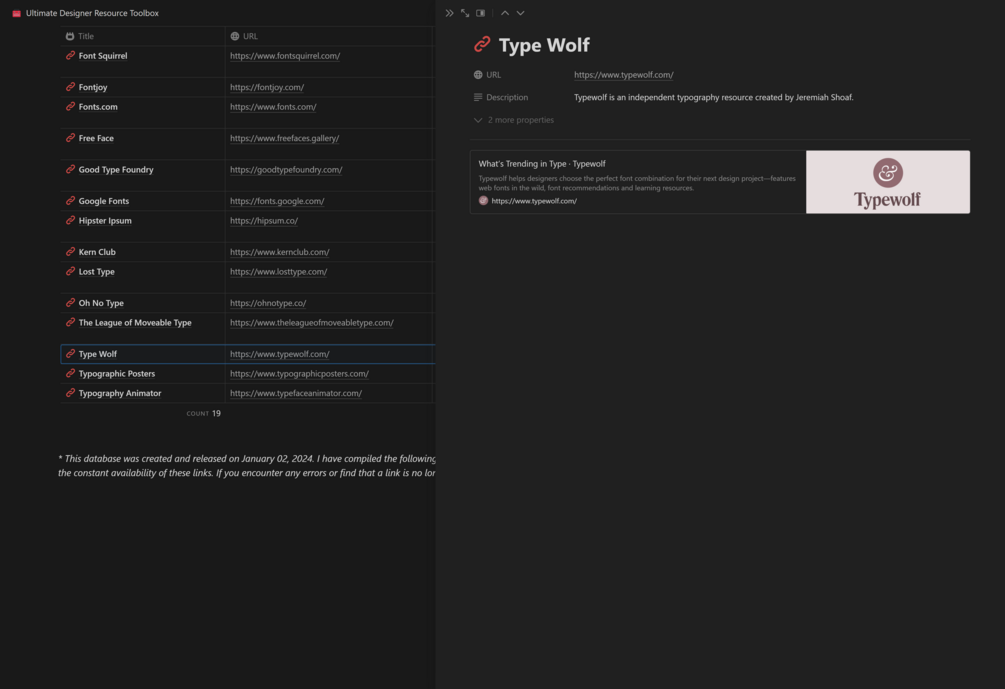Viewport: 1005px width, 689px height.
Task: Open typewolf.com link in URL property
Action: (624, 75)
